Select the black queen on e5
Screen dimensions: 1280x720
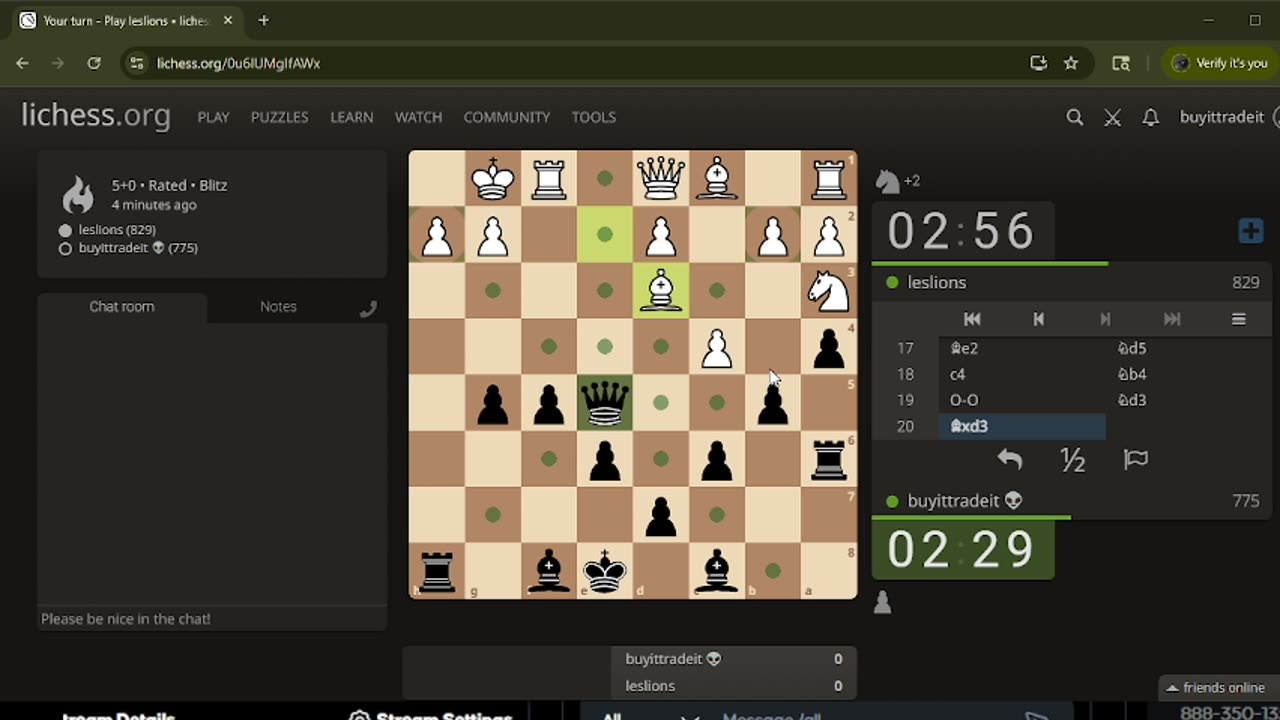(605, 403)
